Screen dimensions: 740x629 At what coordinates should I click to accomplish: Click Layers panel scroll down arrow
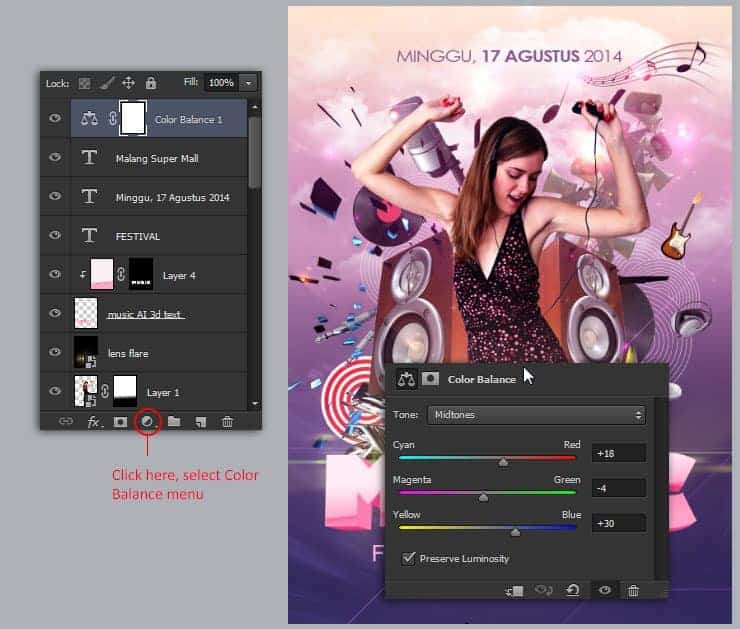[255, 404]
